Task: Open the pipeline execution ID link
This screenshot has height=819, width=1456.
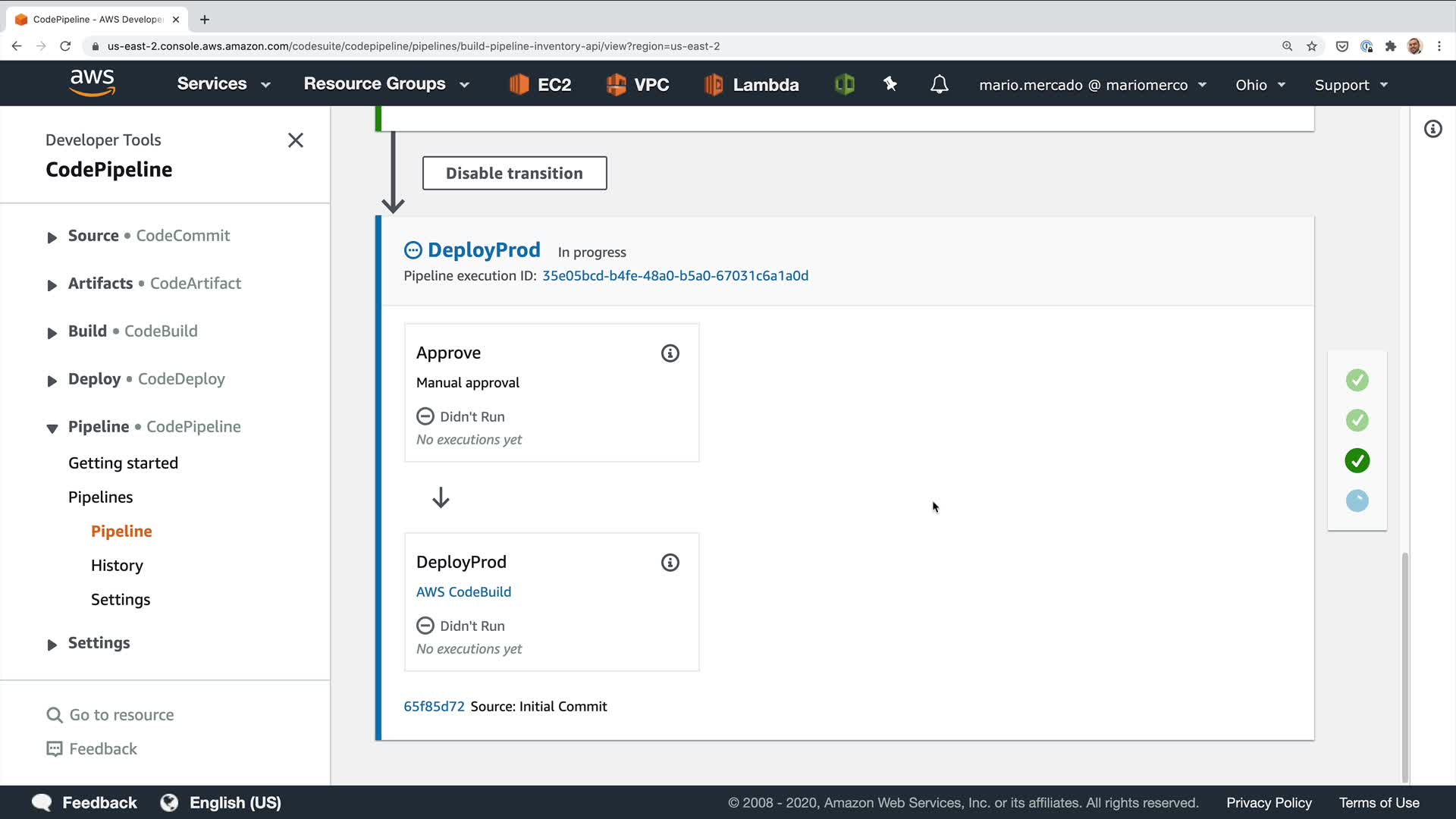Action: [675, 276]
